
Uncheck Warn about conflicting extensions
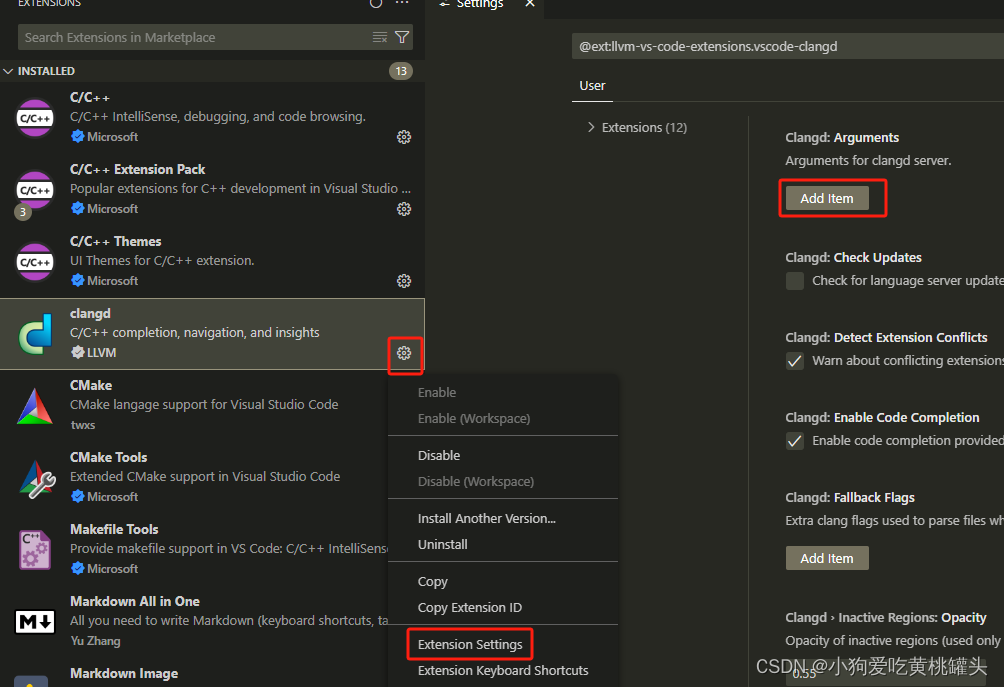pyautogui.click(x=794, y=360)
